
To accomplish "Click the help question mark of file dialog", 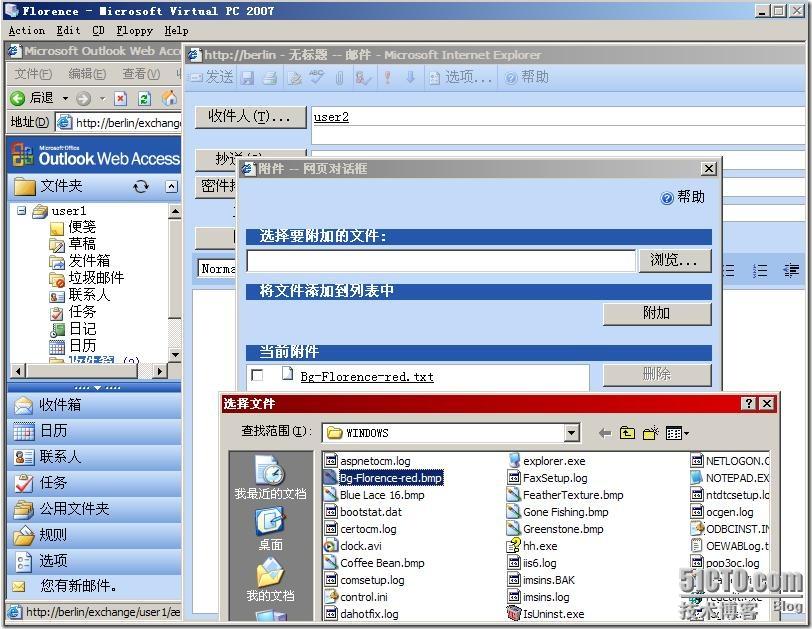I will 749,404.
